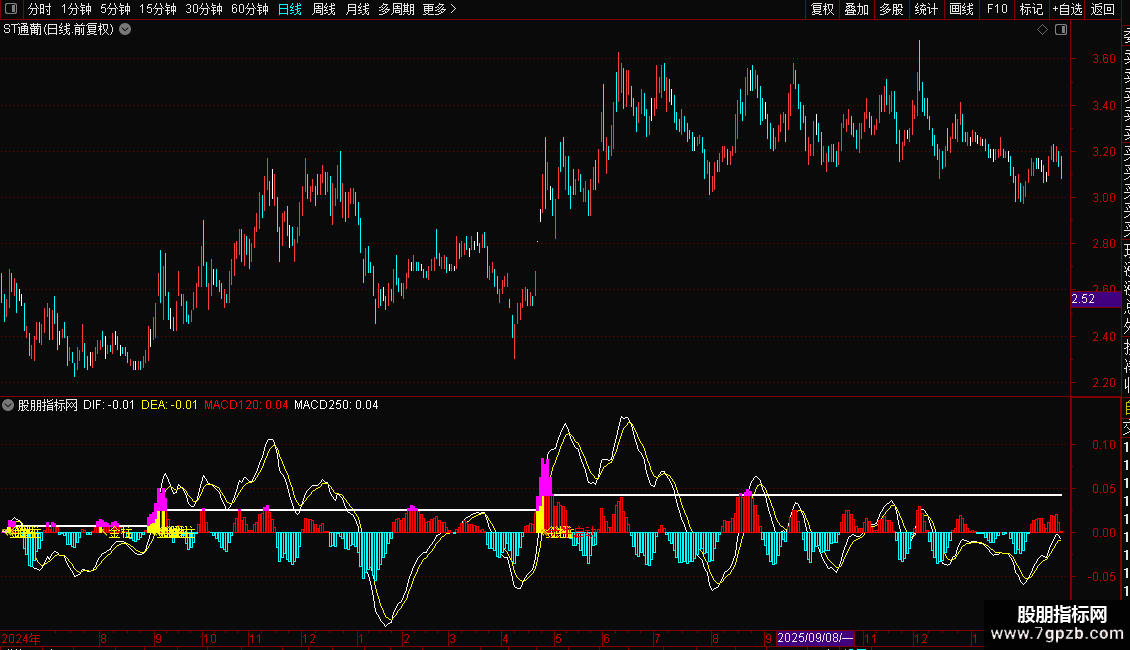1130x650 pixels.
Task: Open F10 company information
Action: (x=997, y=9)
